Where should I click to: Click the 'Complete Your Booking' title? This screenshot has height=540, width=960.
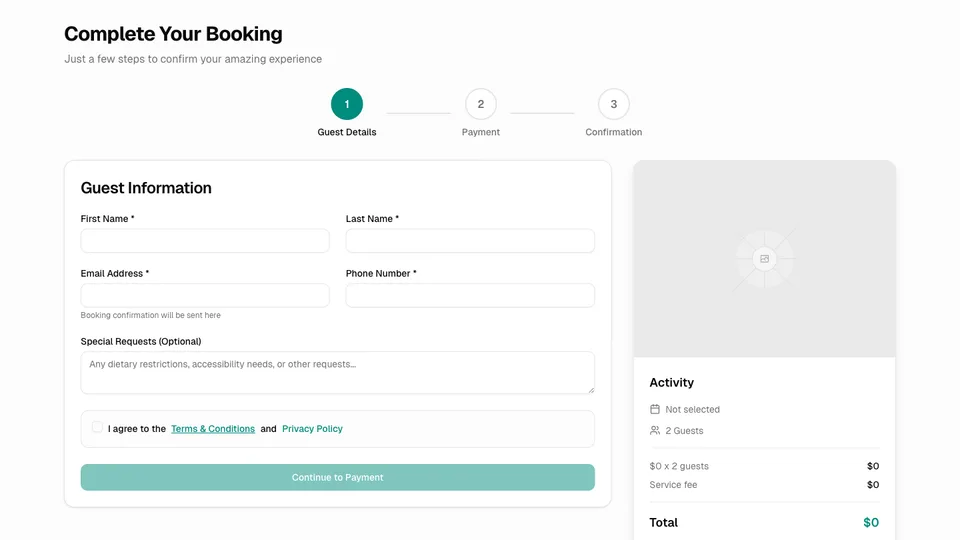click(173, 34)
